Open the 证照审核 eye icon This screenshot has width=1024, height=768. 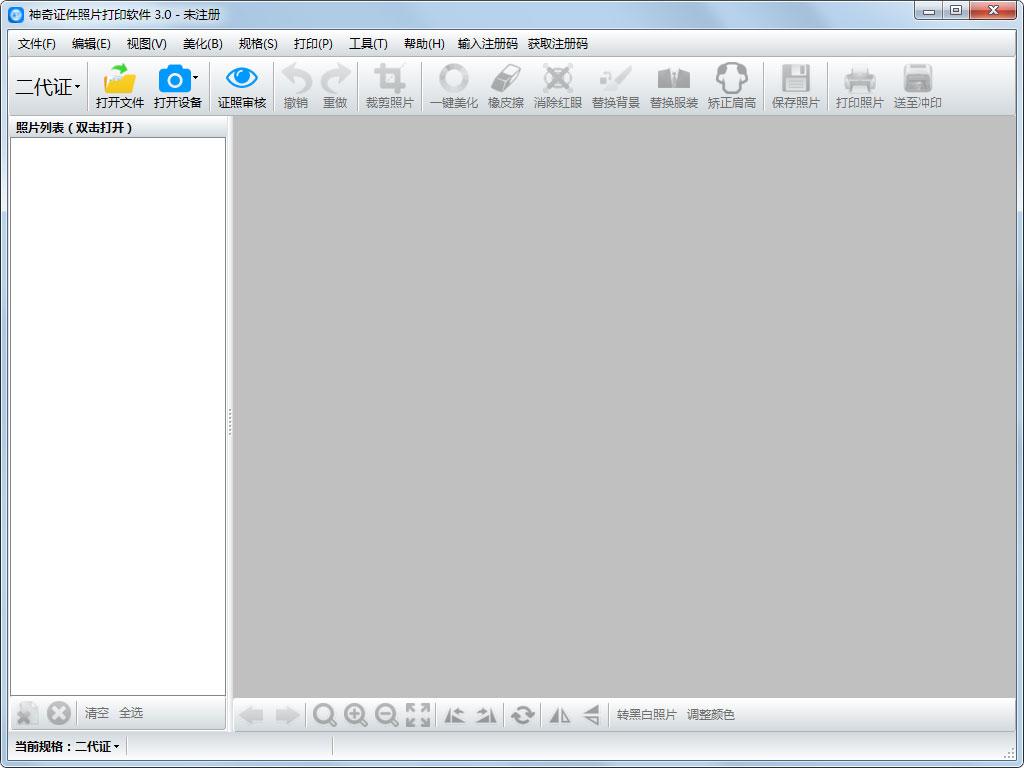point(242,78)
